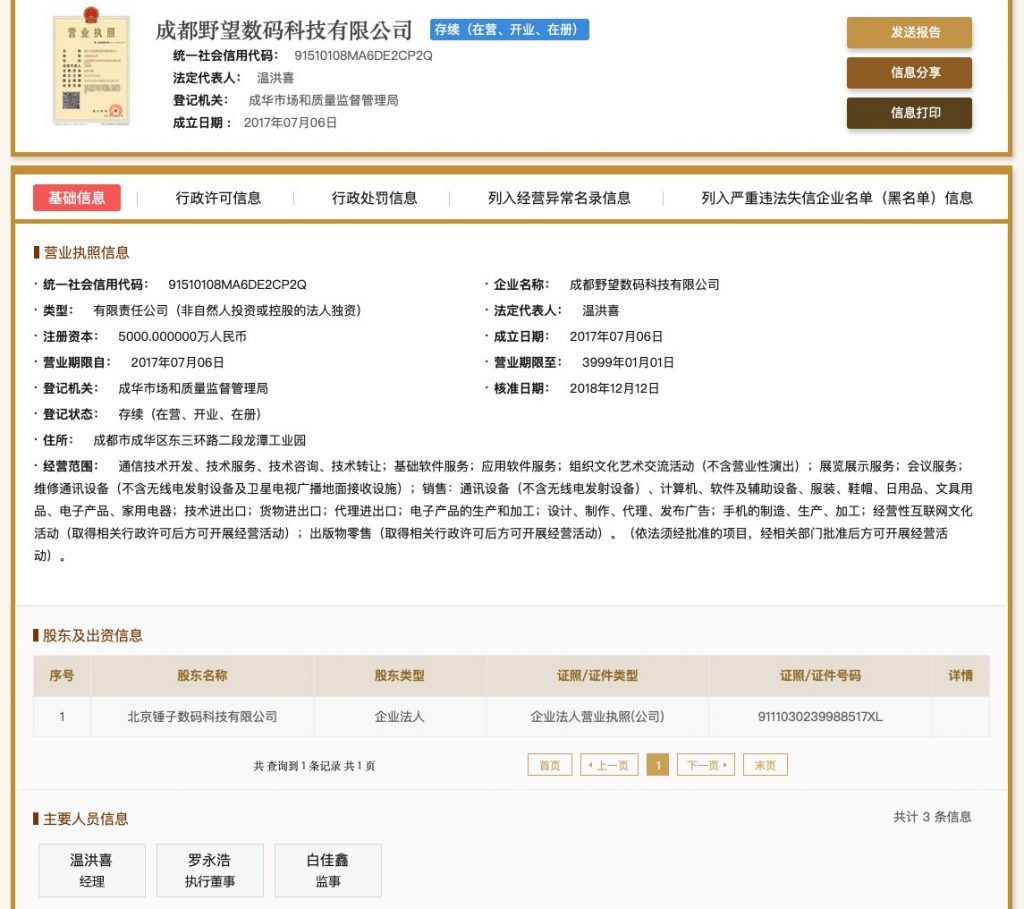Click the 发送报告 button

pyautogui.click(x=909, y=32)
